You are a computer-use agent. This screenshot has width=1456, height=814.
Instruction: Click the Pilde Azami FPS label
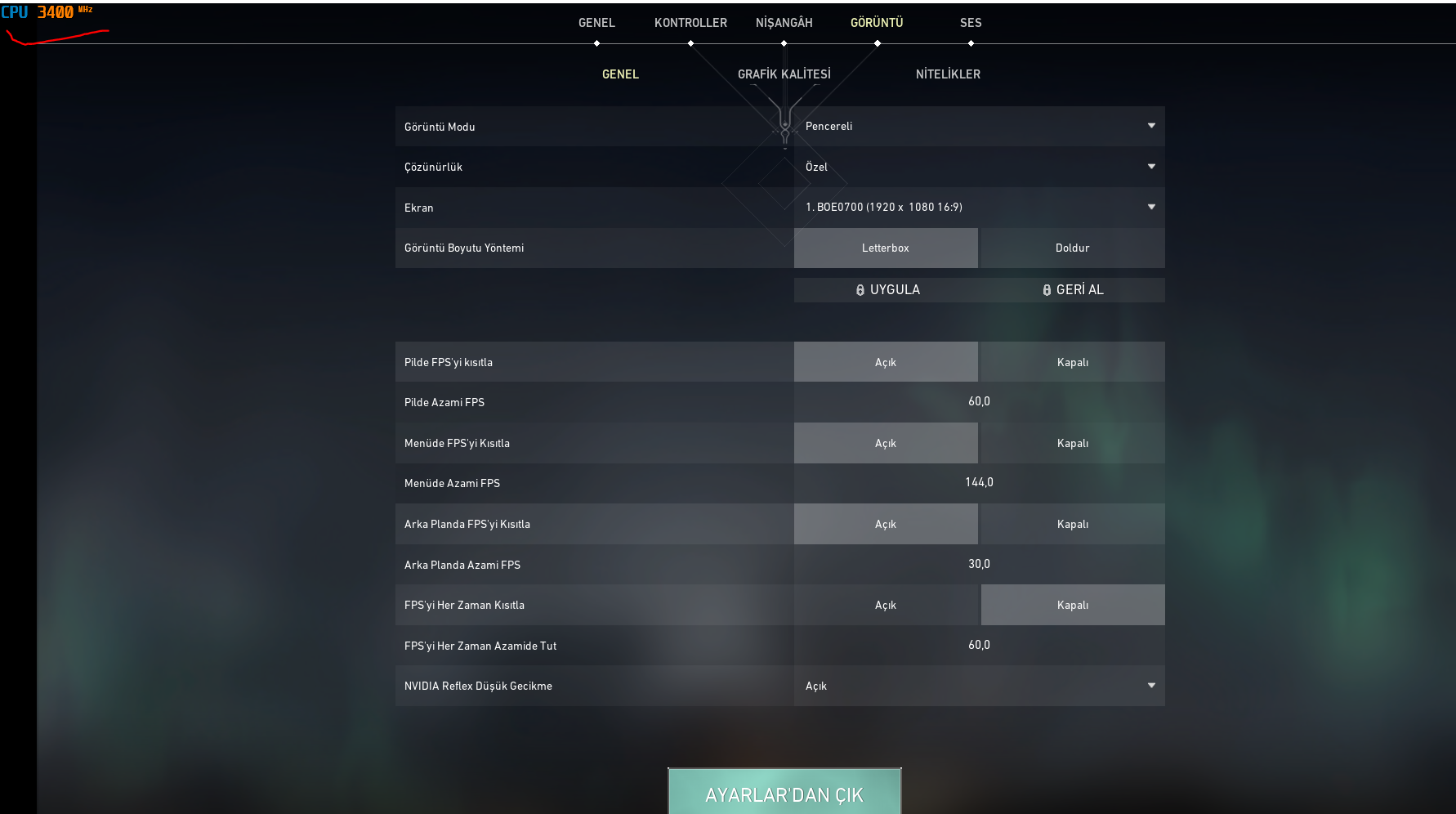point(444,402)
